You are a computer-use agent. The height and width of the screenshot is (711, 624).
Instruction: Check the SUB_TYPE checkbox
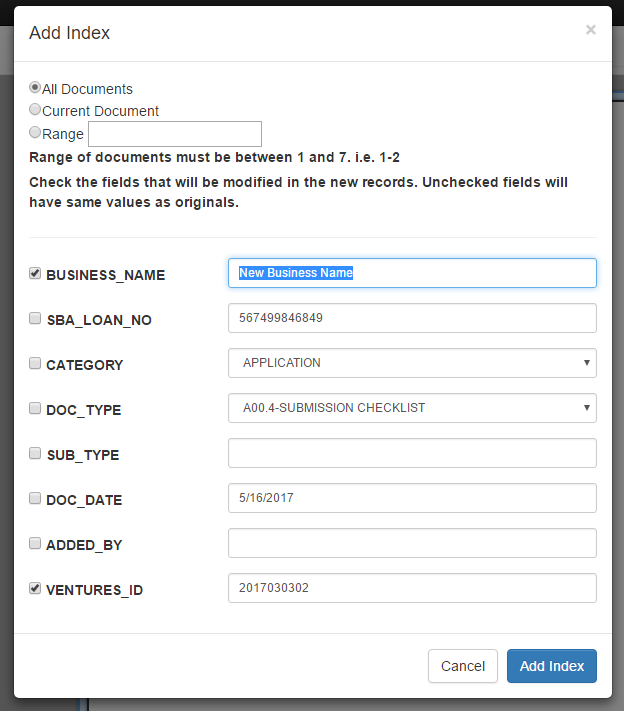pos(35,453)
